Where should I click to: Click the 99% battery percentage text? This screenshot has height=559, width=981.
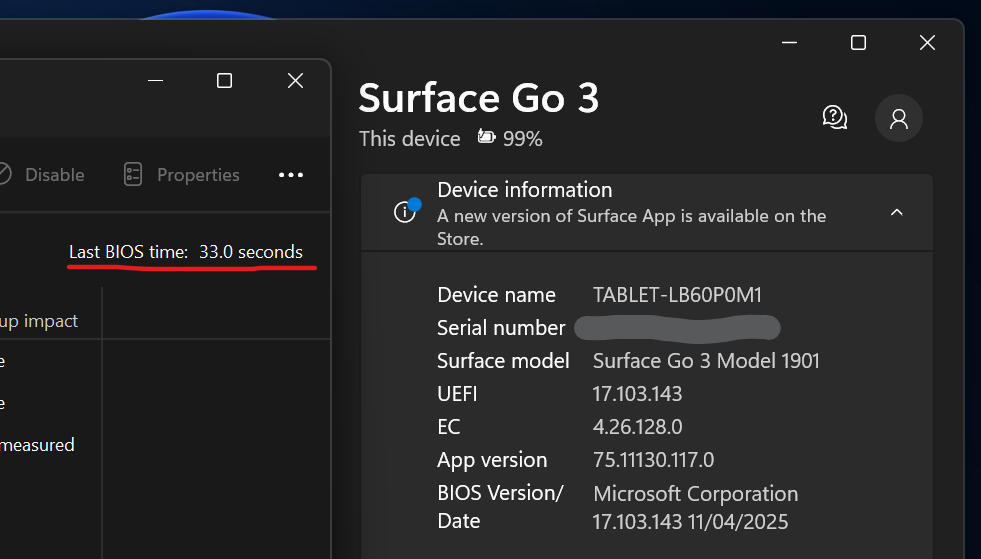[522, 138]
